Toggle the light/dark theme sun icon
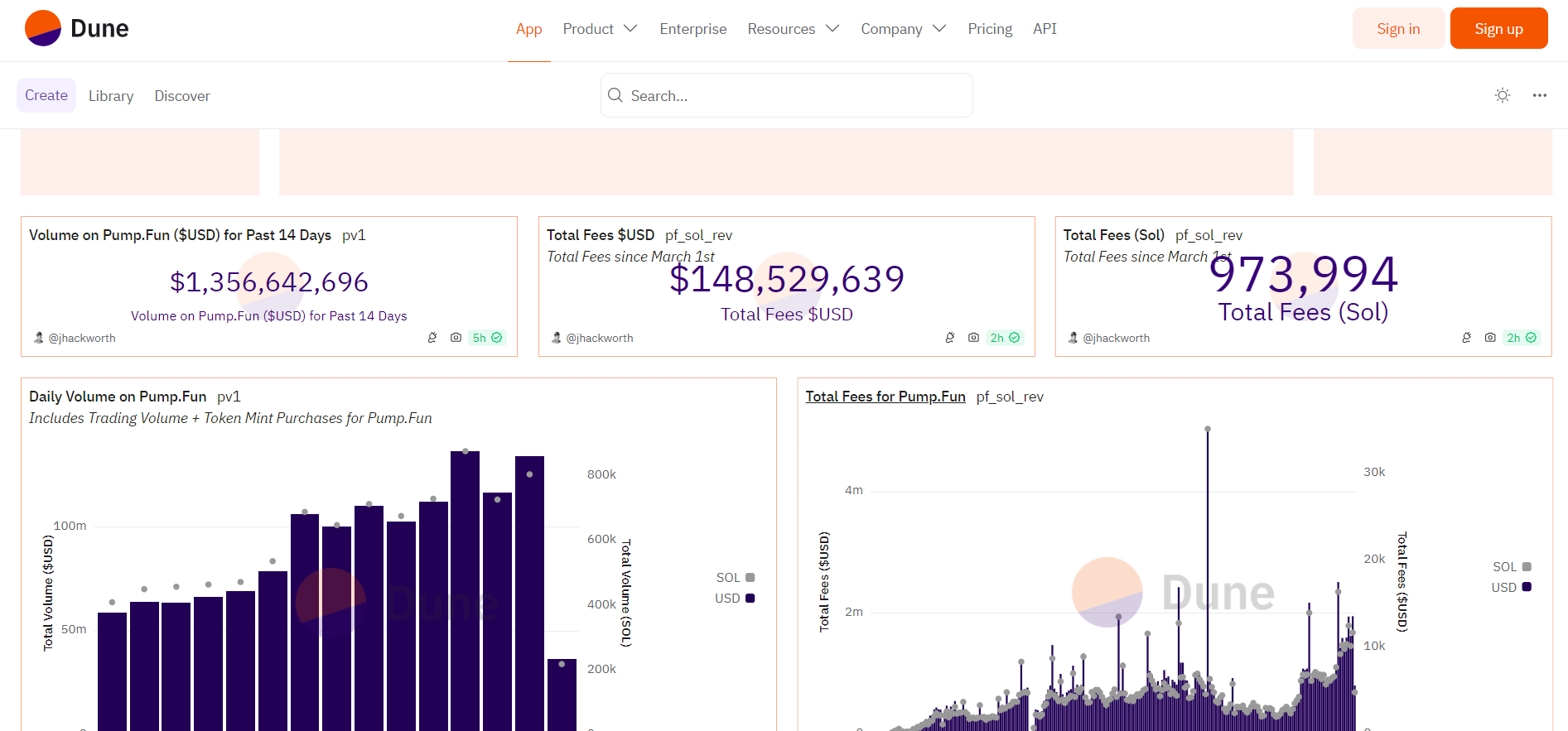Image resolution: width=1568 pixels, height=731 pixels. [x=1502, y=95]
